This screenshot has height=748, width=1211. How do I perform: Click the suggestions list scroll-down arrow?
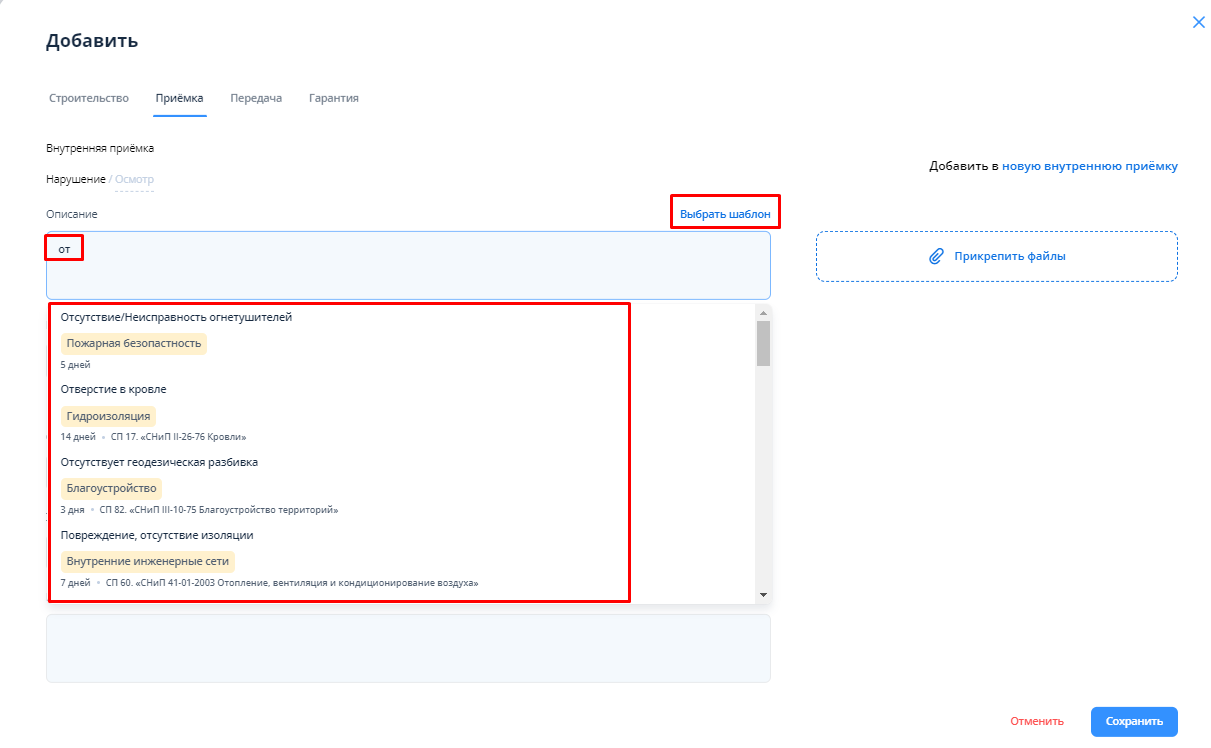(763, 595)
